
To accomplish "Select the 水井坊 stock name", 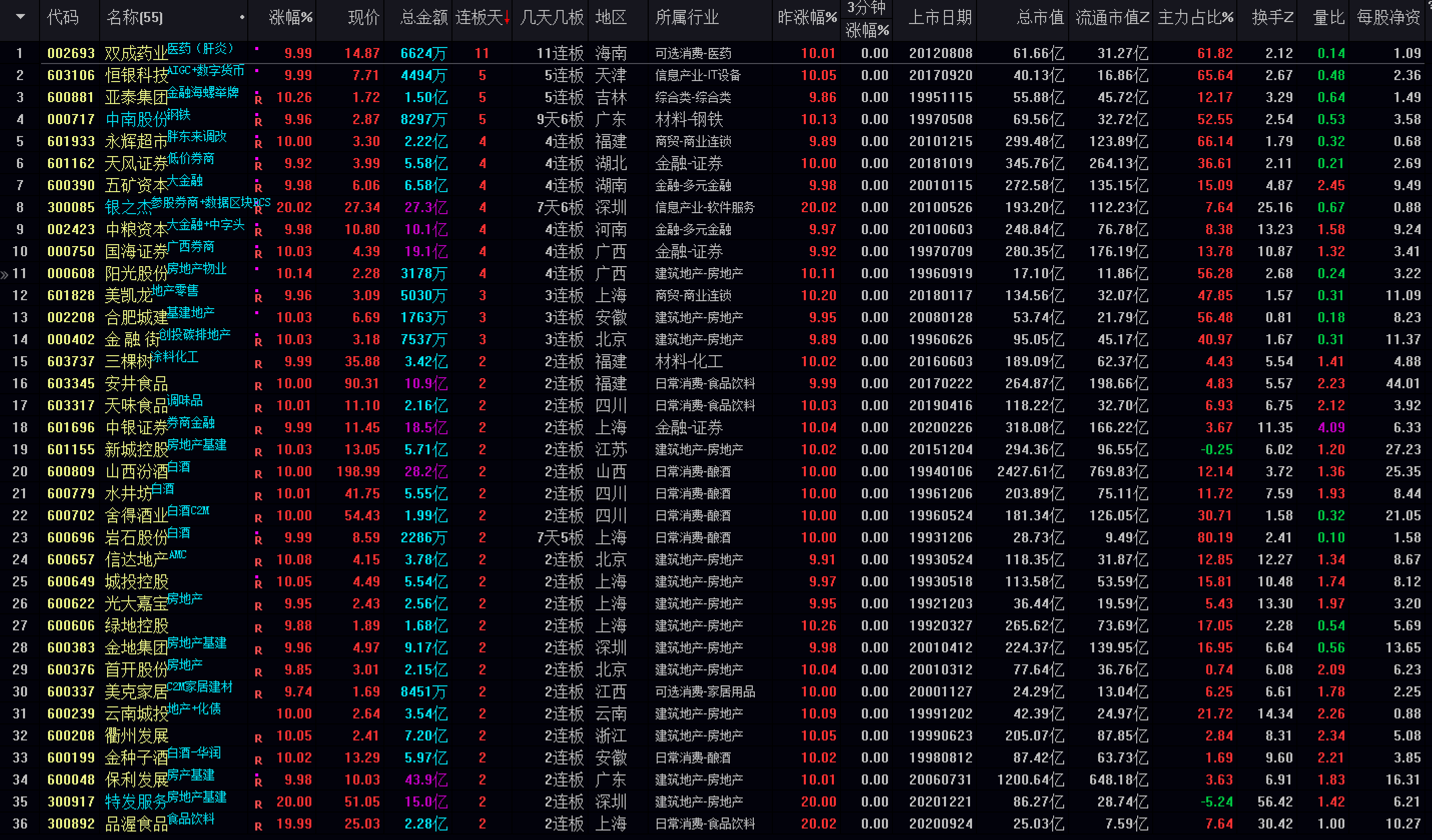I will tap(129, 494).
